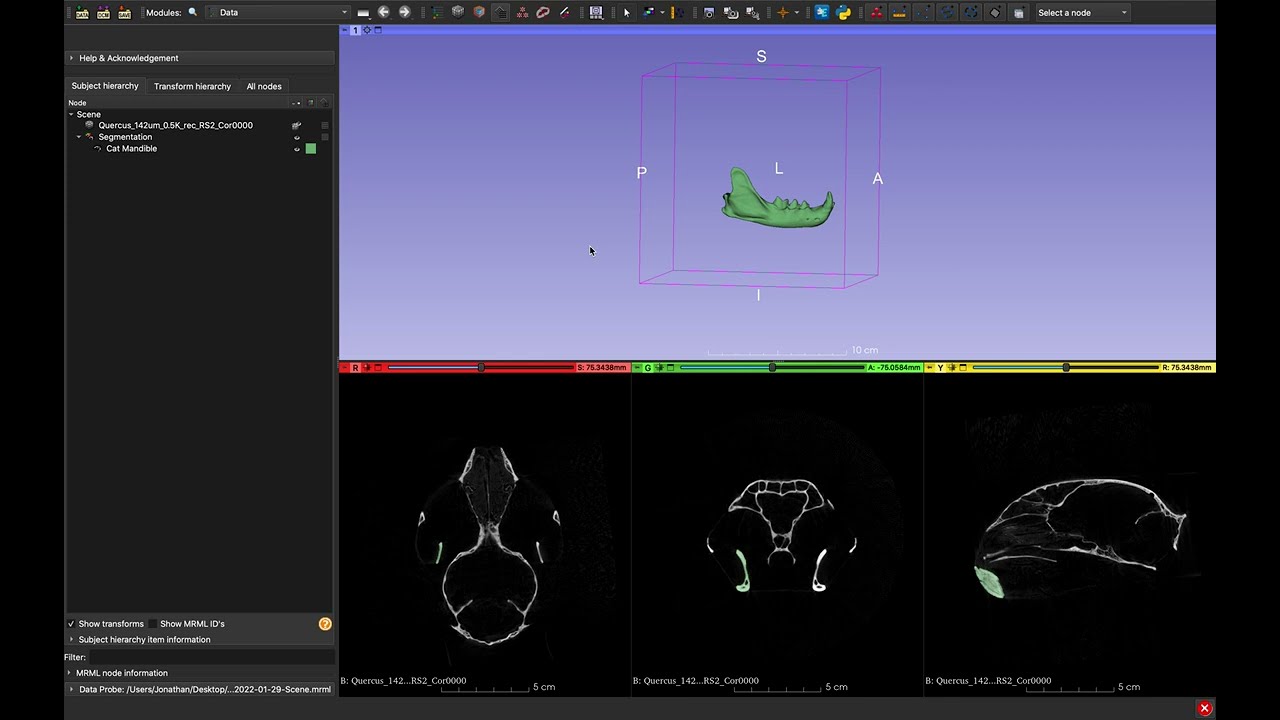This screenshot has width=1280, height=720.
Task: Click the green Cat Mandible color swatch
Action: (311, 149)
